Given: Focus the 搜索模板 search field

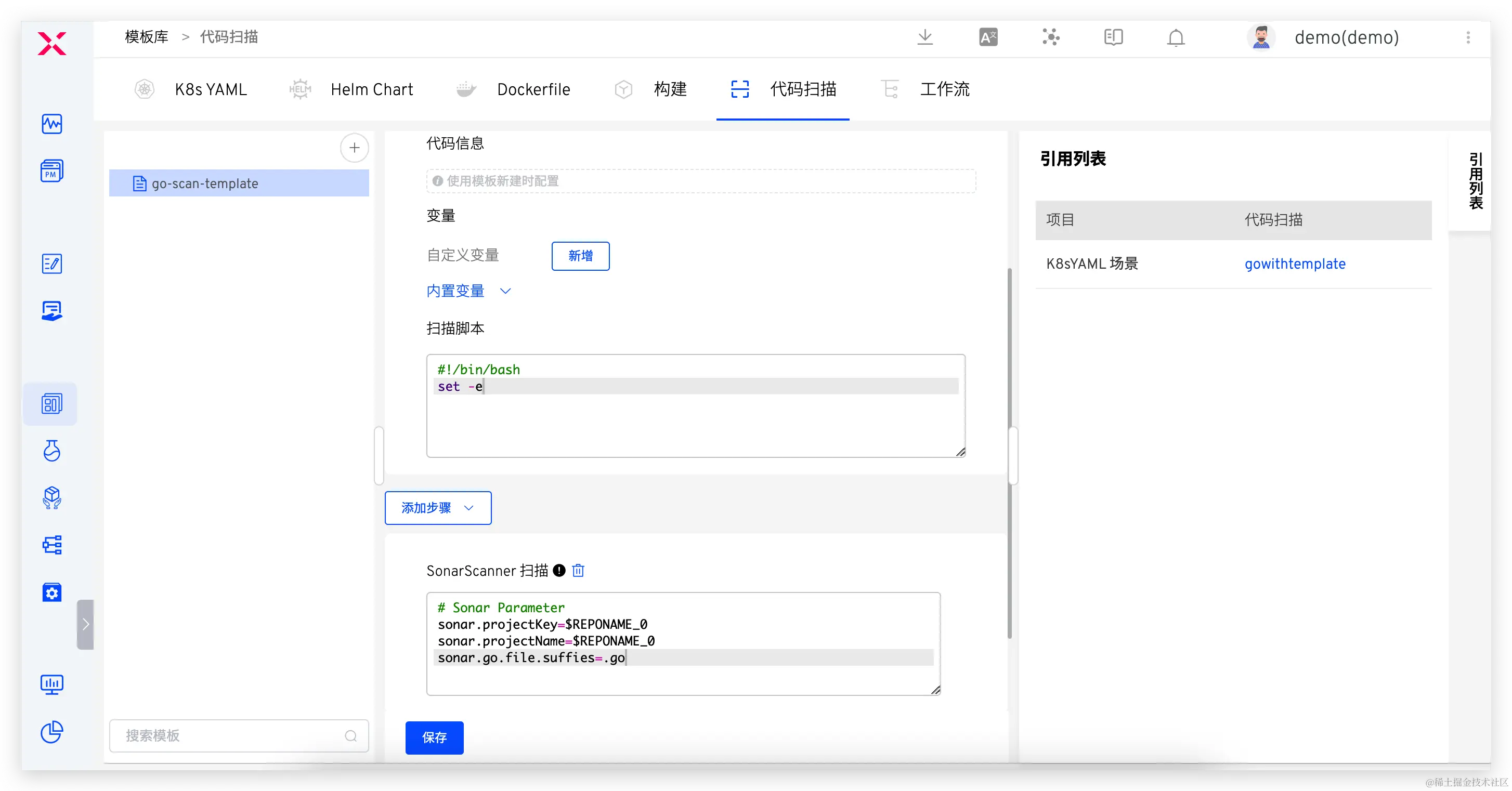Looking at the screenshot, I should point(232,736).
